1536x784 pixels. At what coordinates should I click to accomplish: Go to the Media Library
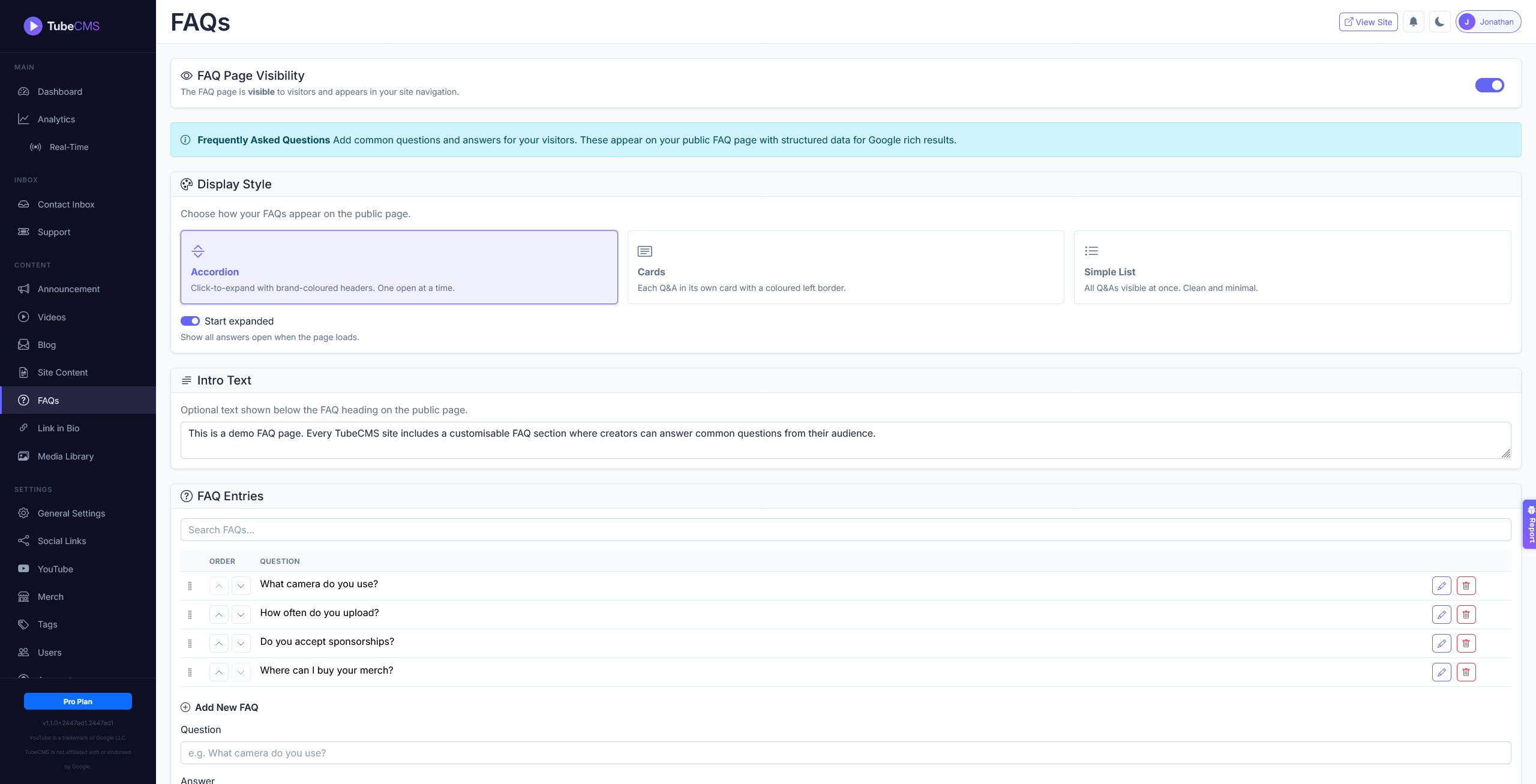tap(65, 456)
